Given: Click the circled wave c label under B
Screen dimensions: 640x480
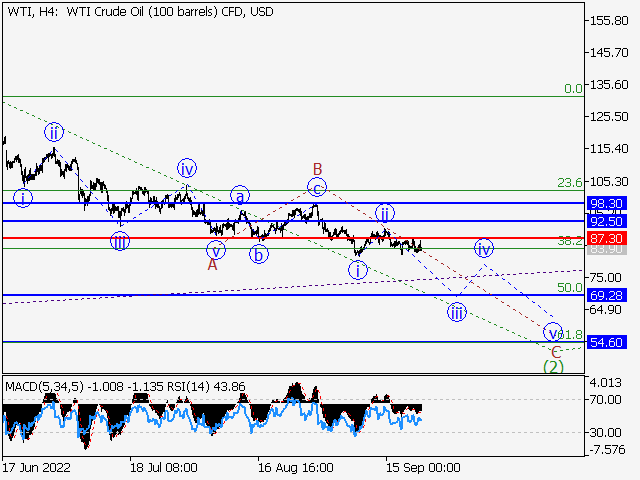Looking at the screenshot, I should click(x=317, y=187).
